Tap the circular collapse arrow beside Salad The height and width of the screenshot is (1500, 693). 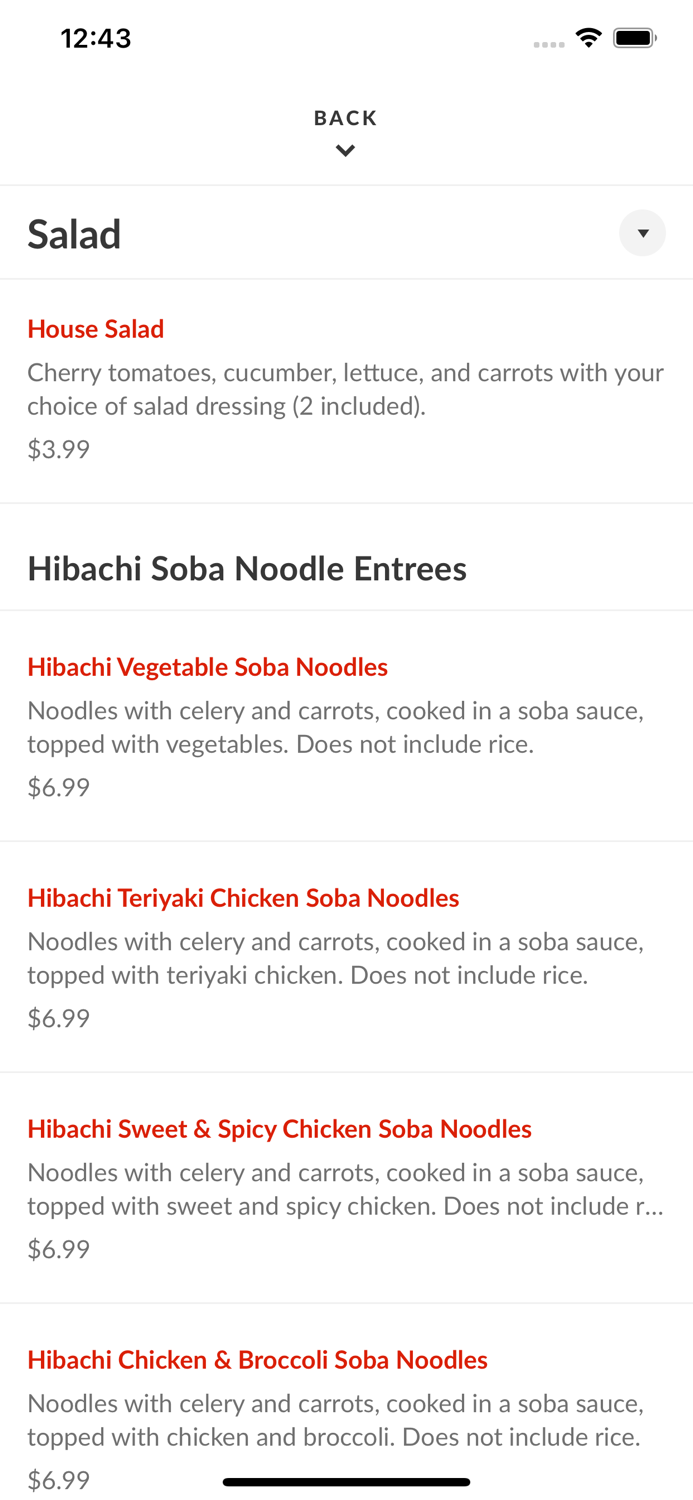[642, 233]
